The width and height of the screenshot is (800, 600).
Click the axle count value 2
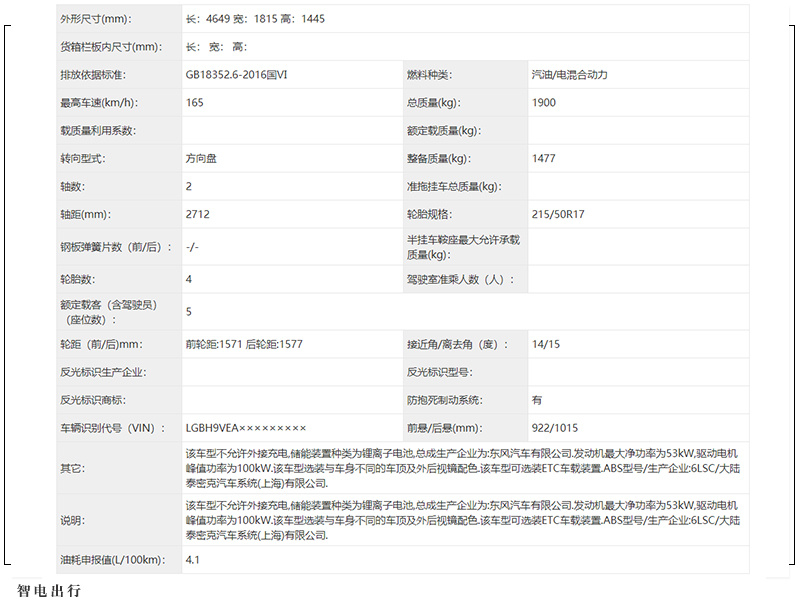[189, 186]
